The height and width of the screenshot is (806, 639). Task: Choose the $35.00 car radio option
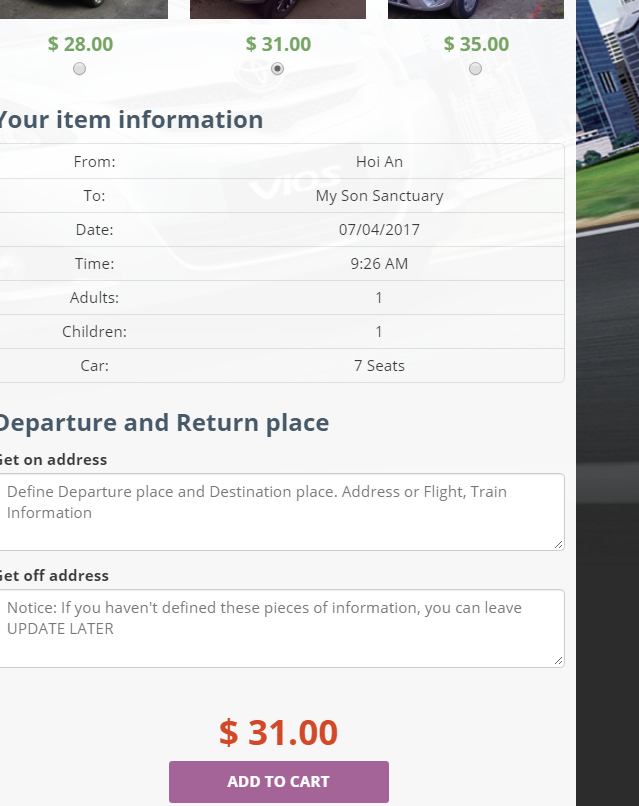(x=475, y=69)
